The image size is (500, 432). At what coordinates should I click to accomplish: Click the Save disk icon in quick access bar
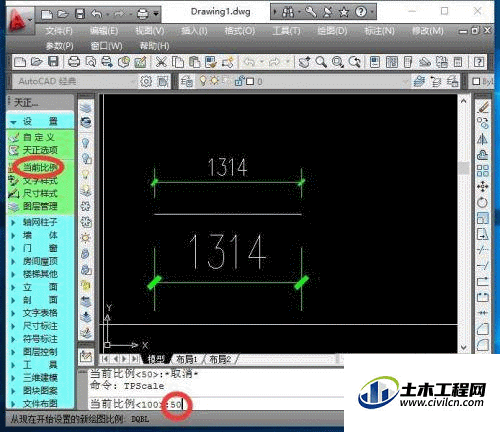point(80,14)
